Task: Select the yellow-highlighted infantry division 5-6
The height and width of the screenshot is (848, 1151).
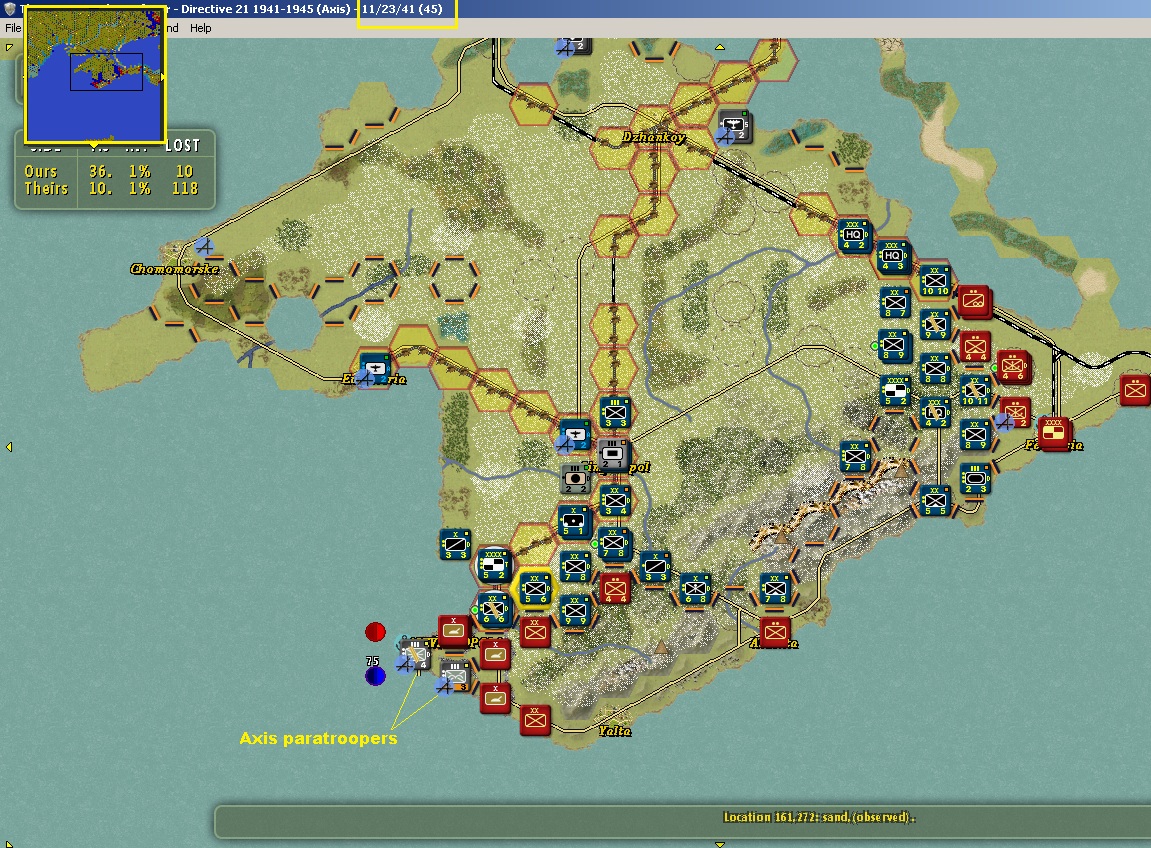Action: click(x=535, y=589)
